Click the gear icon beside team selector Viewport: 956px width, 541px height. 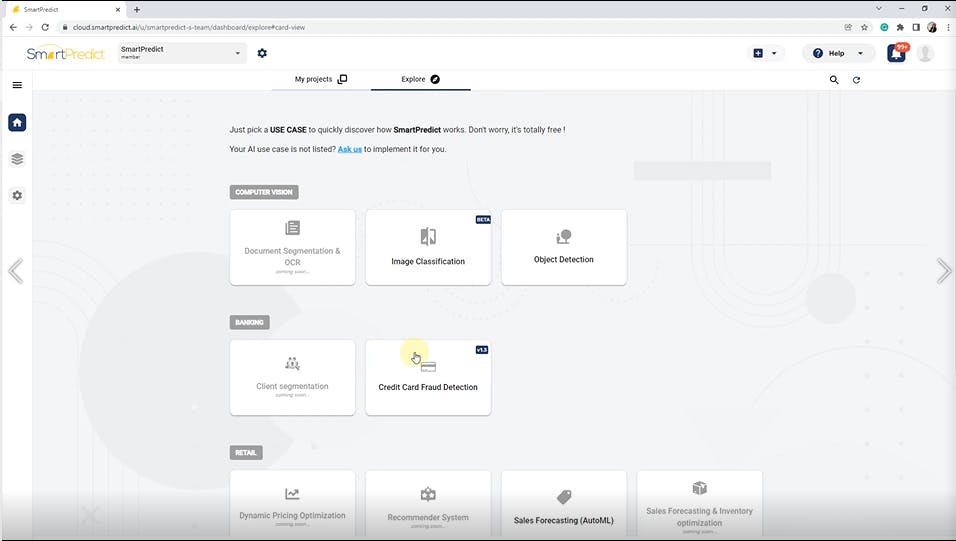pos(262,53)
